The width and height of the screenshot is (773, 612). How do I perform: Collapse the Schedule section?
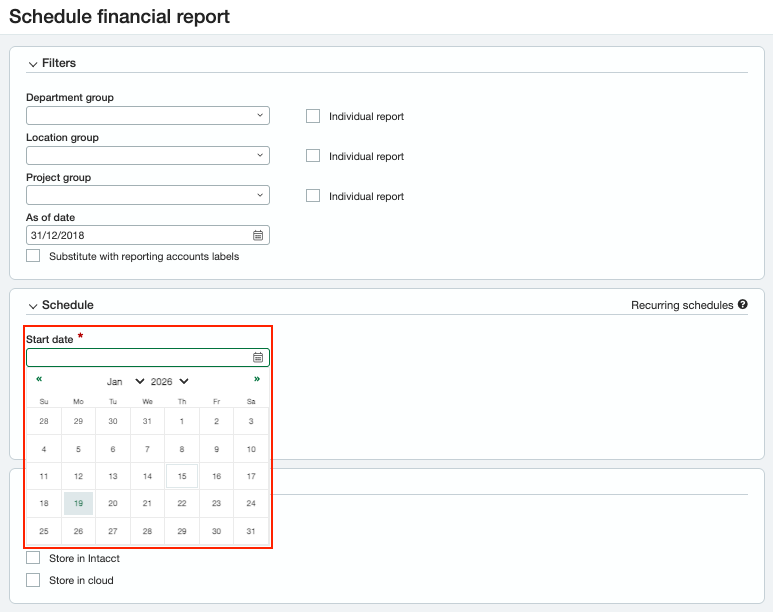tap(33, 306)
